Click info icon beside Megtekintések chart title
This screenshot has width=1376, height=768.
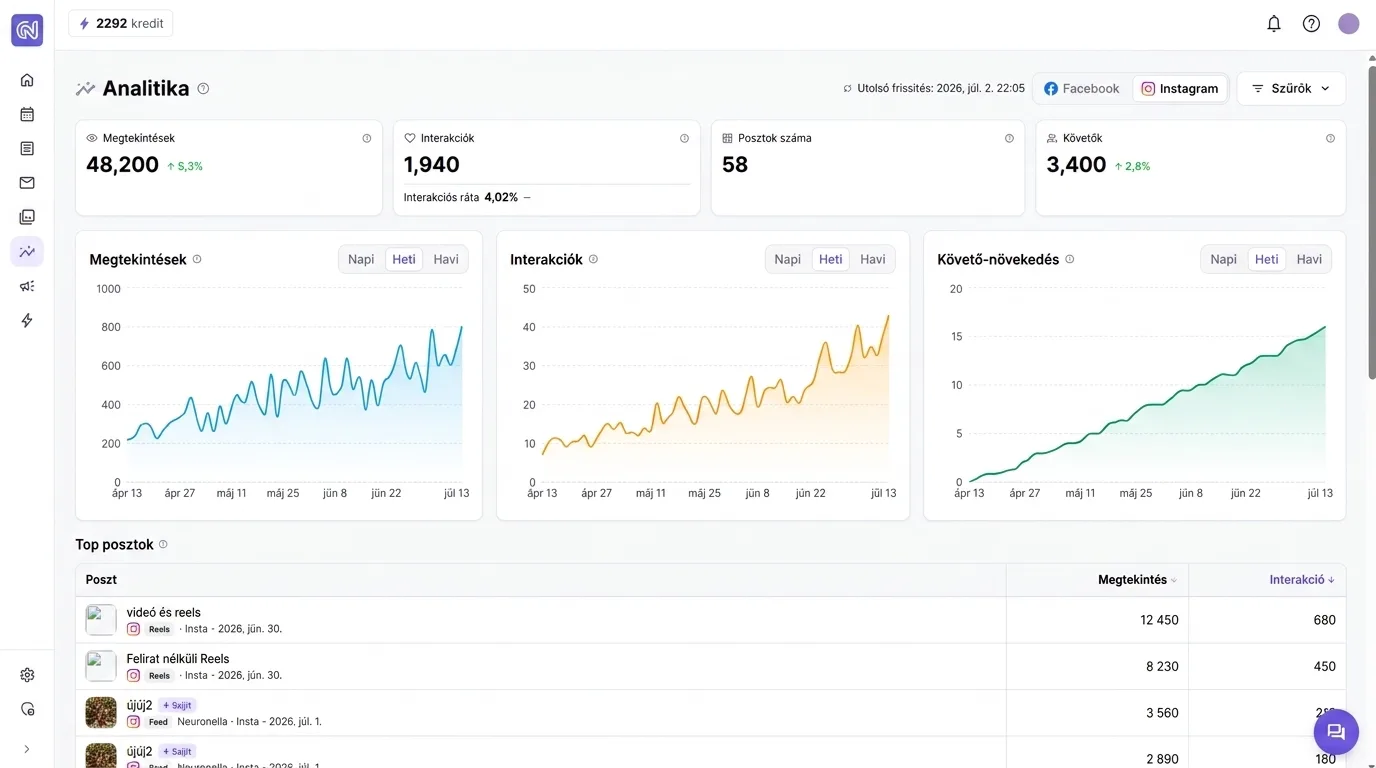click(197, 259)
